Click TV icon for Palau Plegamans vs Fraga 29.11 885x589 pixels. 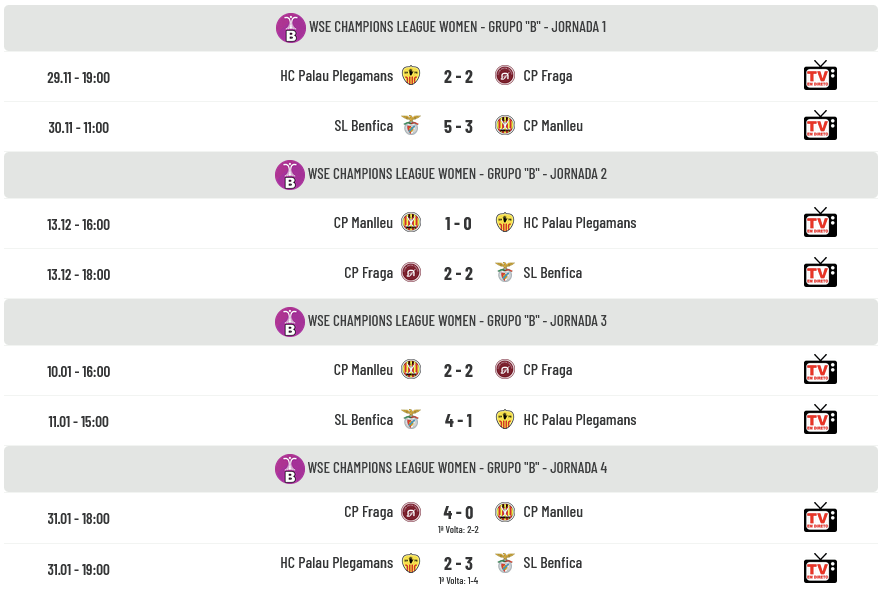[820, 76]
